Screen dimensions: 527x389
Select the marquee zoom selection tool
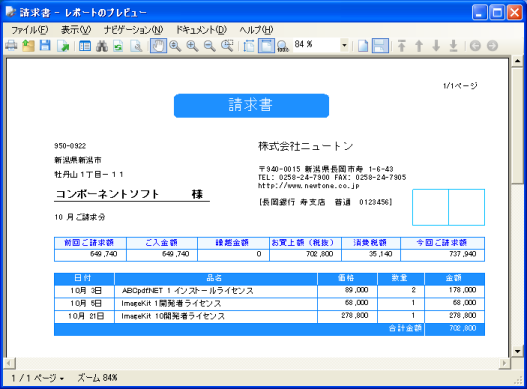(227, 46)
